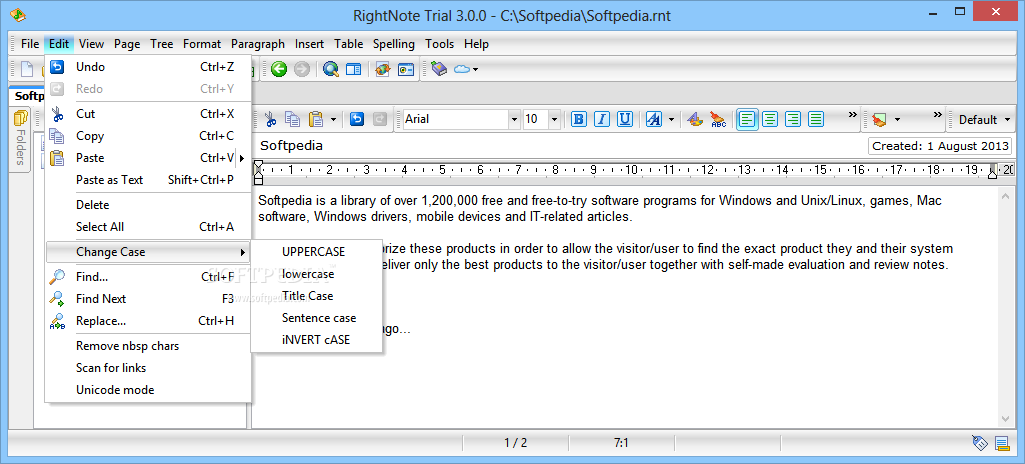Click the scroll-down arrow of document scrollbar
1025x464 pixels.
(x=1005, y=419)
